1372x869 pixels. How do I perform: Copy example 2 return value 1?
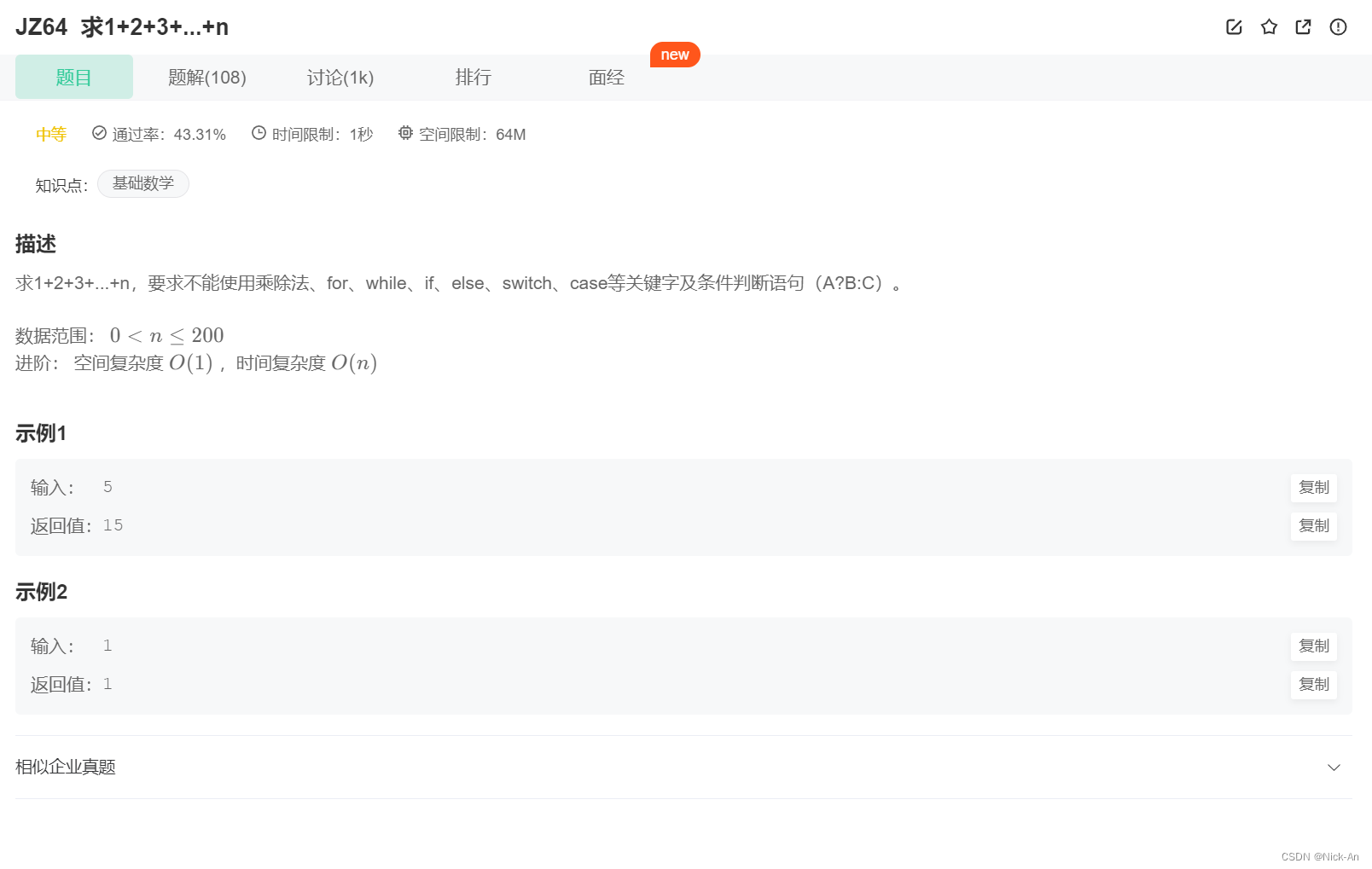click(x=1313, y=685)
